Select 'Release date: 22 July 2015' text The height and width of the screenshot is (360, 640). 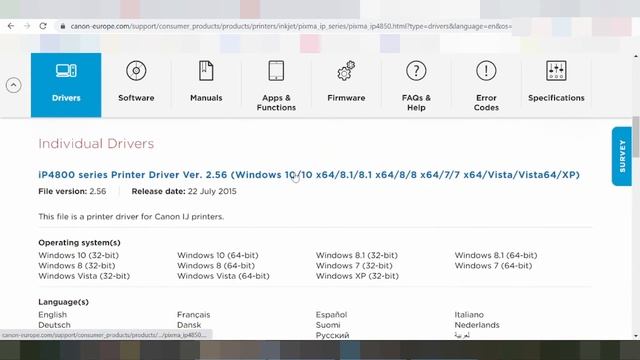[x=184, y=191]
